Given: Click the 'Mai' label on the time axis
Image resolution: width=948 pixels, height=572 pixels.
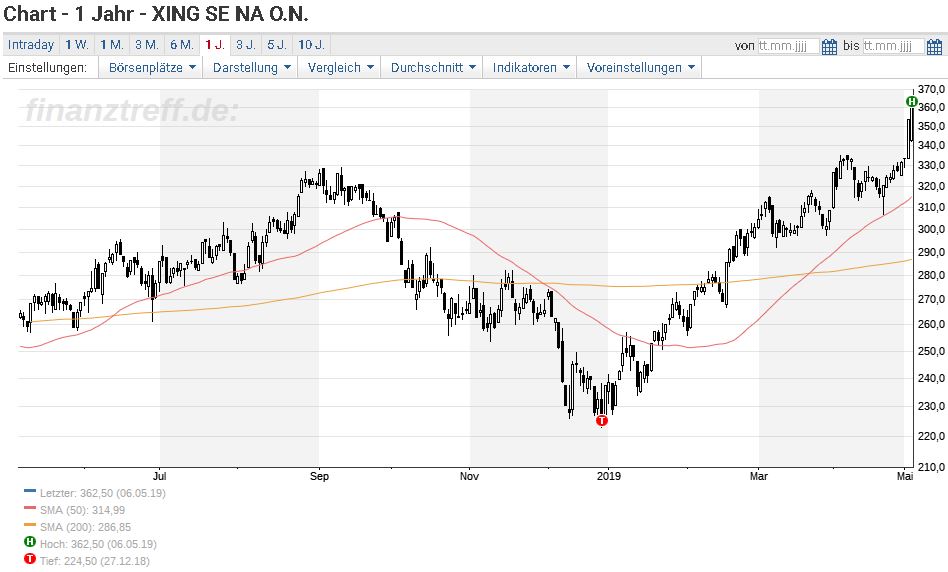Looking at the screenshot, I should pyautogui.click(x=905, y=476).
